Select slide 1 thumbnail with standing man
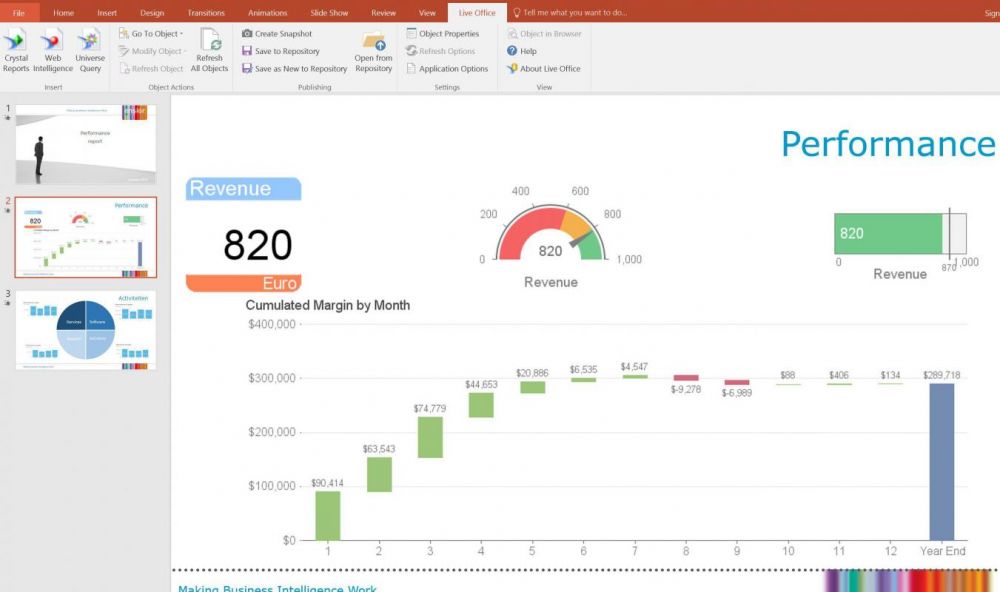 [85, 145]
